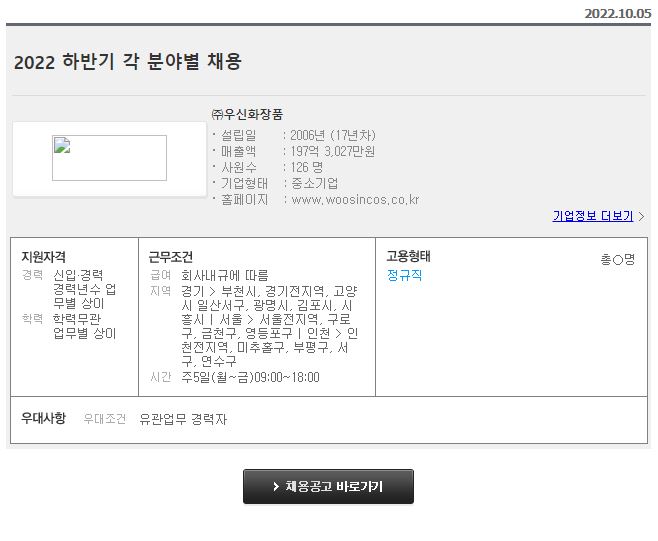Click the homepage www.woosincos.co.kr text
Screen dimensions: 658x541
coord(355,200)
